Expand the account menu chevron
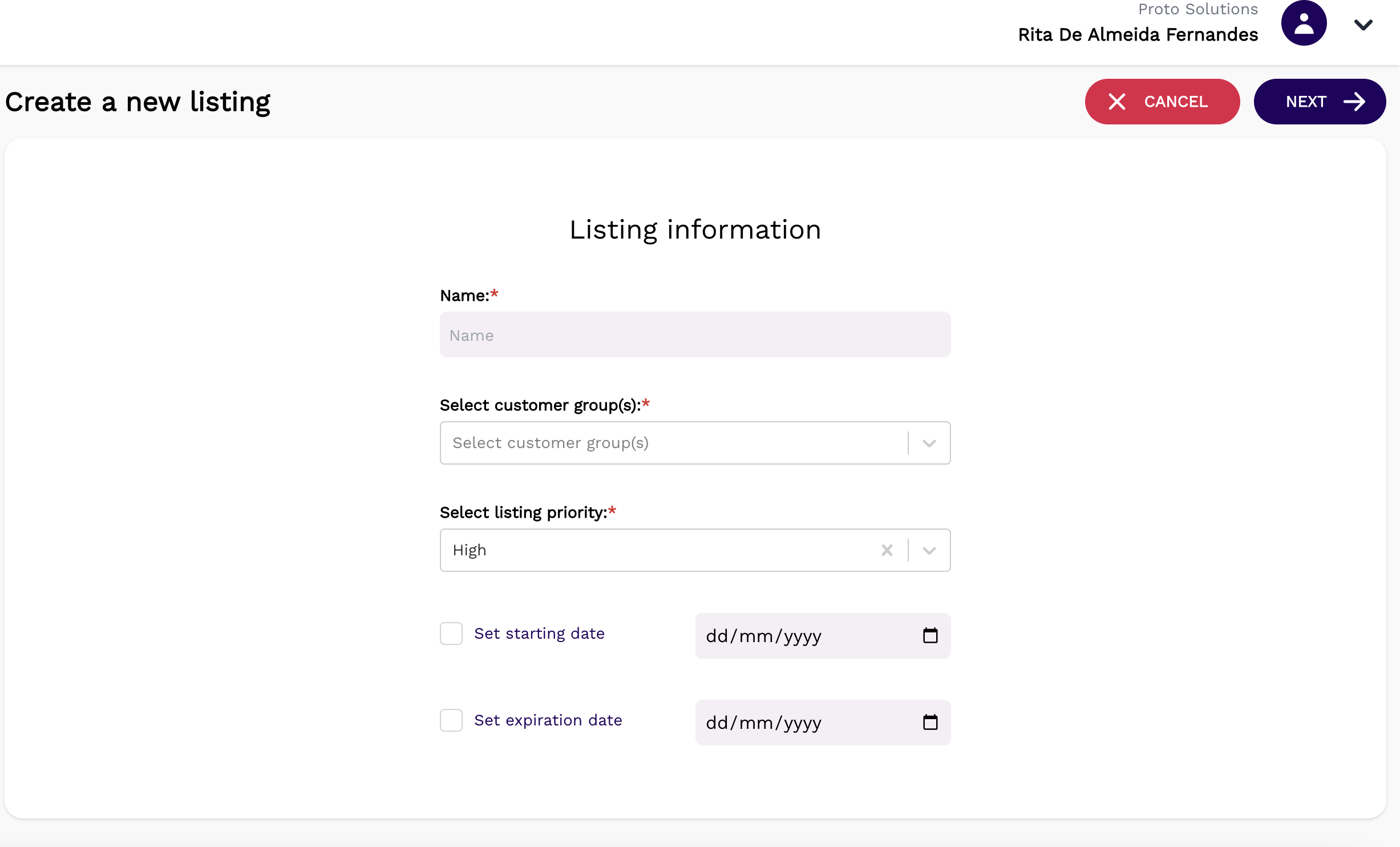This screenshot has height=847, width=1400. click(1363, 25)
